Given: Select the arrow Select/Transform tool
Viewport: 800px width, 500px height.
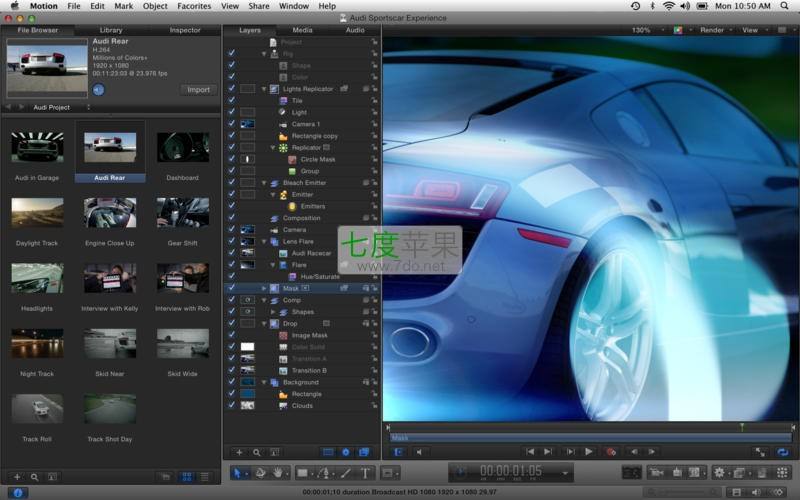Looking at the screenshot, I should 237,473.
